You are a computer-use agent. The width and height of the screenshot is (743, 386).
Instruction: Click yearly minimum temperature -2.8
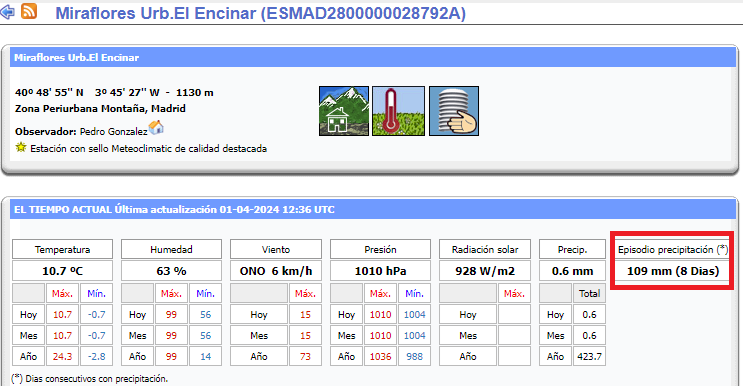click(x=96, y=356)
